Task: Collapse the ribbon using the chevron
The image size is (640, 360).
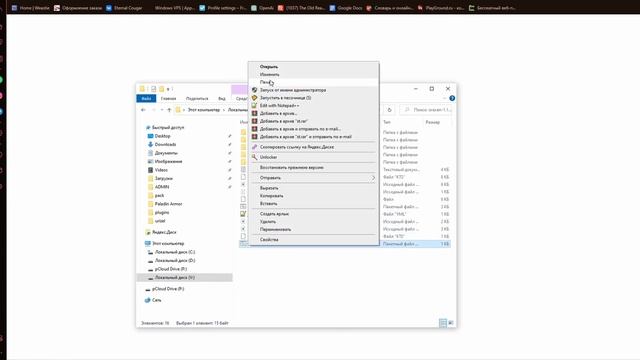Action: pyautogui.click(x=444, y=98)
